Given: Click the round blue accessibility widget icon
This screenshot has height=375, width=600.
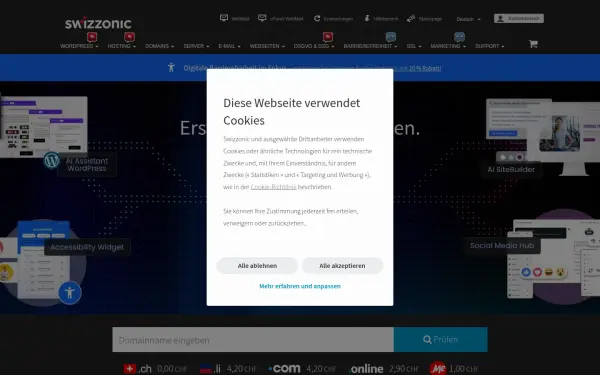Looking at the screenshot, I should [70, 293].
